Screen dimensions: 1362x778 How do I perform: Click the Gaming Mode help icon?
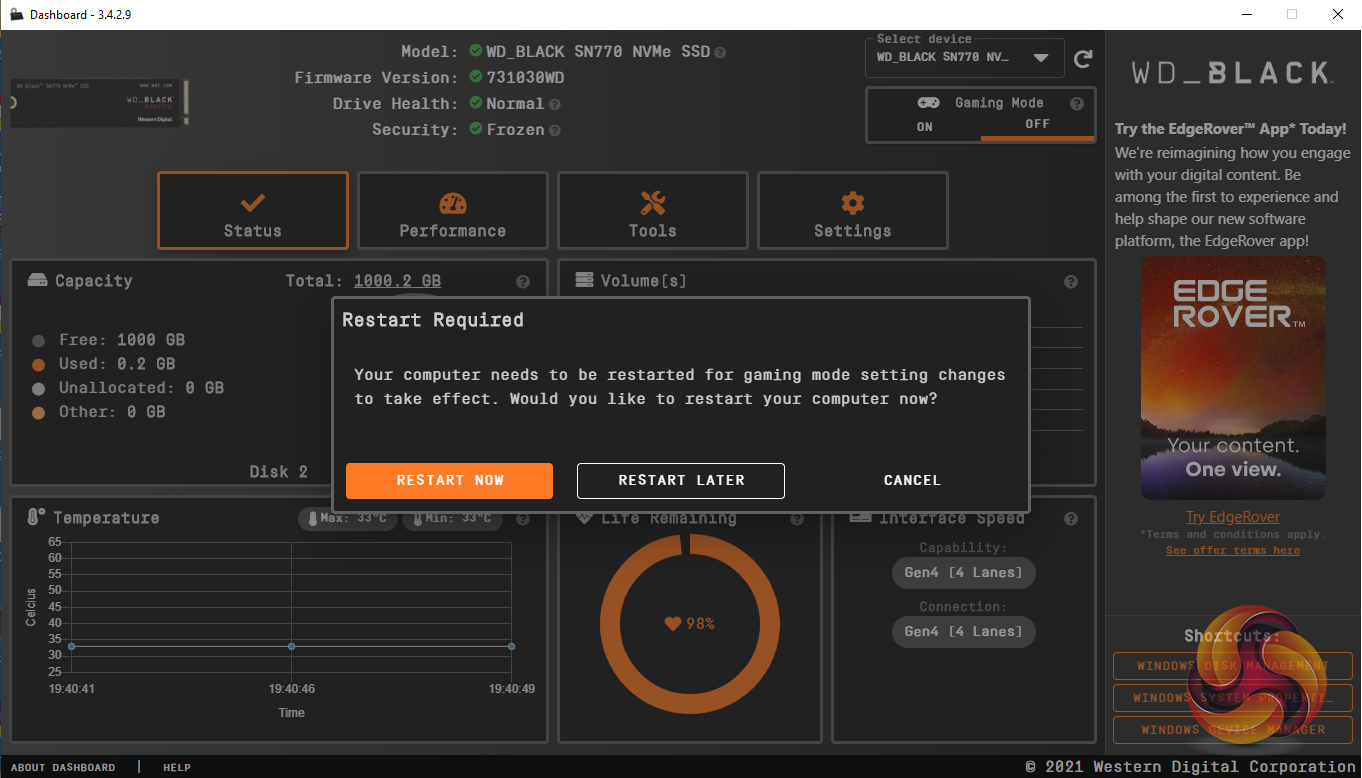1077,103
